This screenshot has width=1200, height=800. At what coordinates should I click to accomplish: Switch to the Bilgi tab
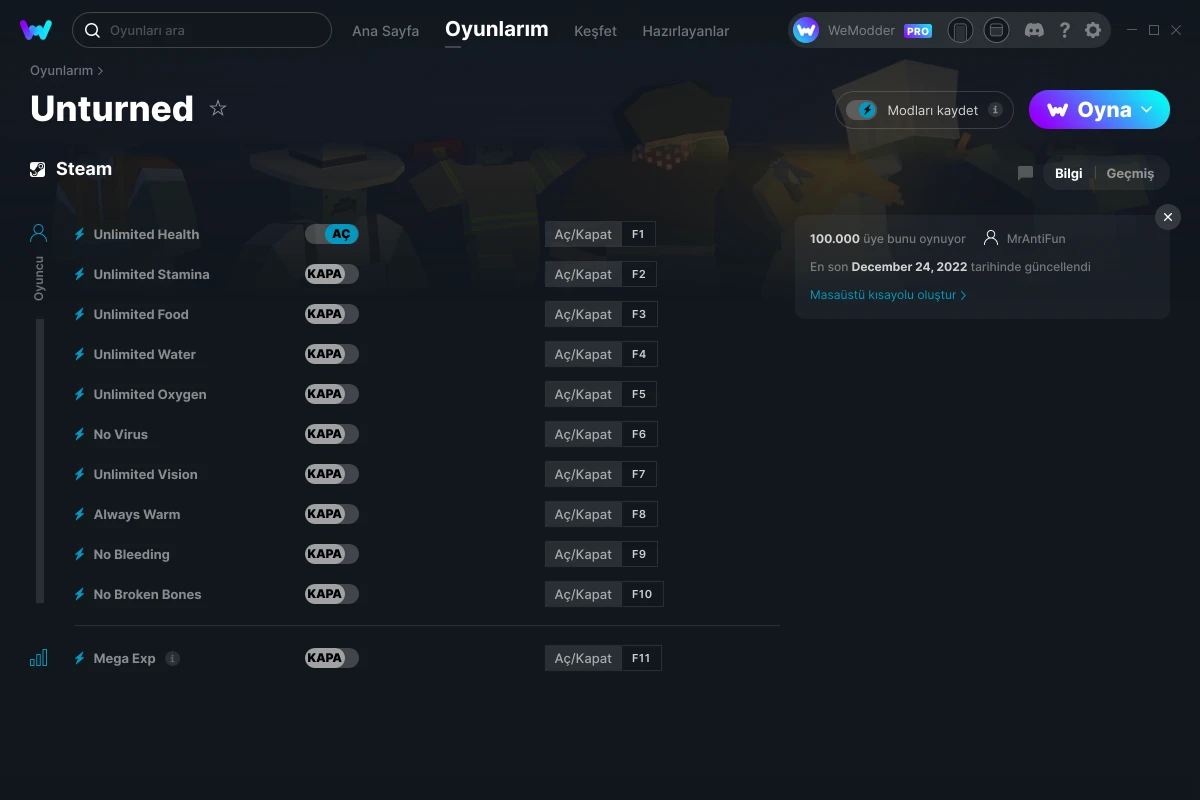point(1068,173)
